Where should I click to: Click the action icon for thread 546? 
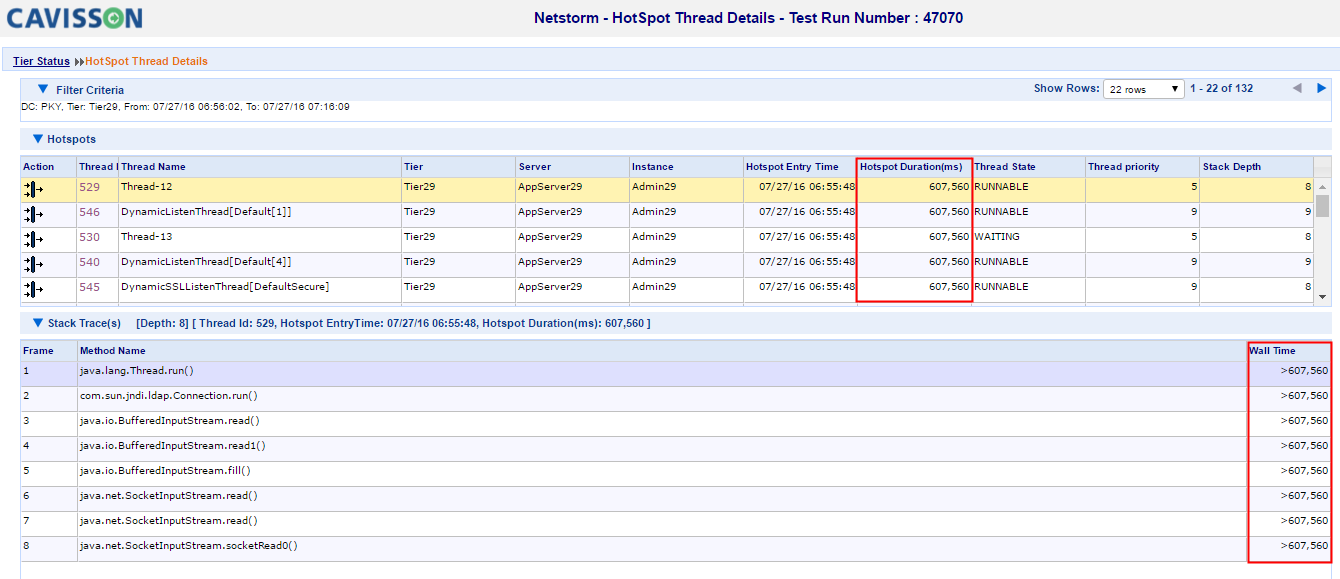(x=33, y=214)
